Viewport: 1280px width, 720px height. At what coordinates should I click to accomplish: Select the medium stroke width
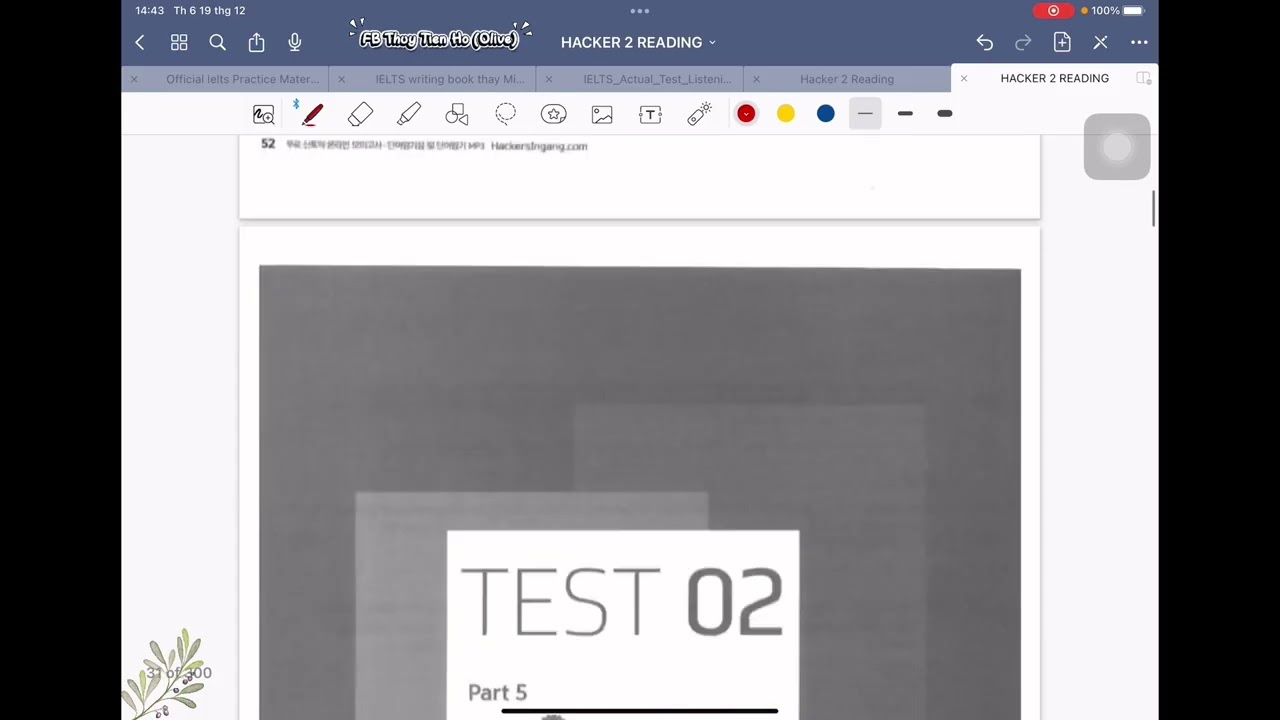(x=905, y=114)
